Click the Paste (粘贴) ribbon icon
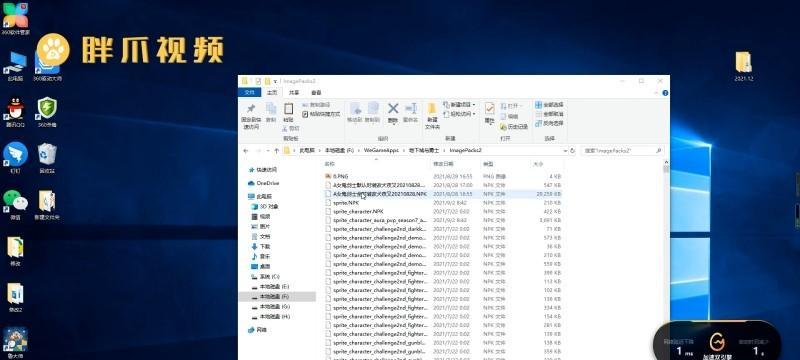Screen dimensions: 800x360 point(288,112)
